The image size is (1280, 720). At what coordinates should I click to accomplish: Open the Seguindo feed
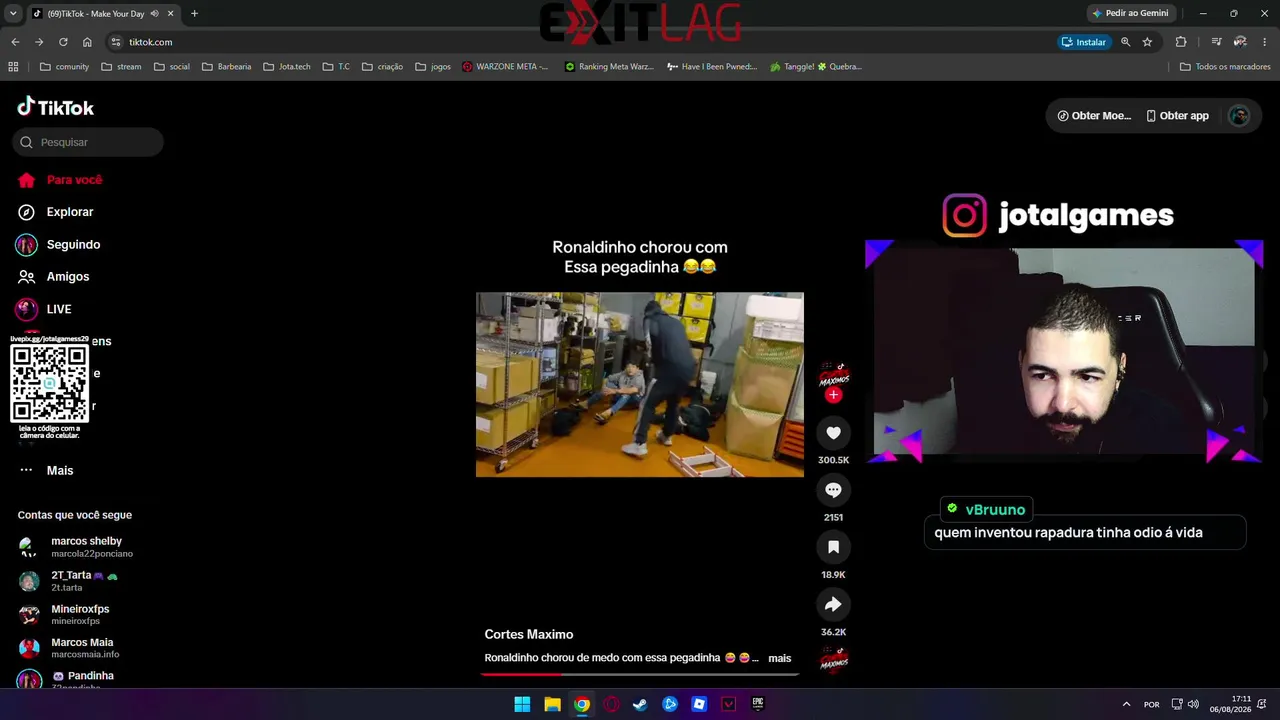(x=58, y=244)
